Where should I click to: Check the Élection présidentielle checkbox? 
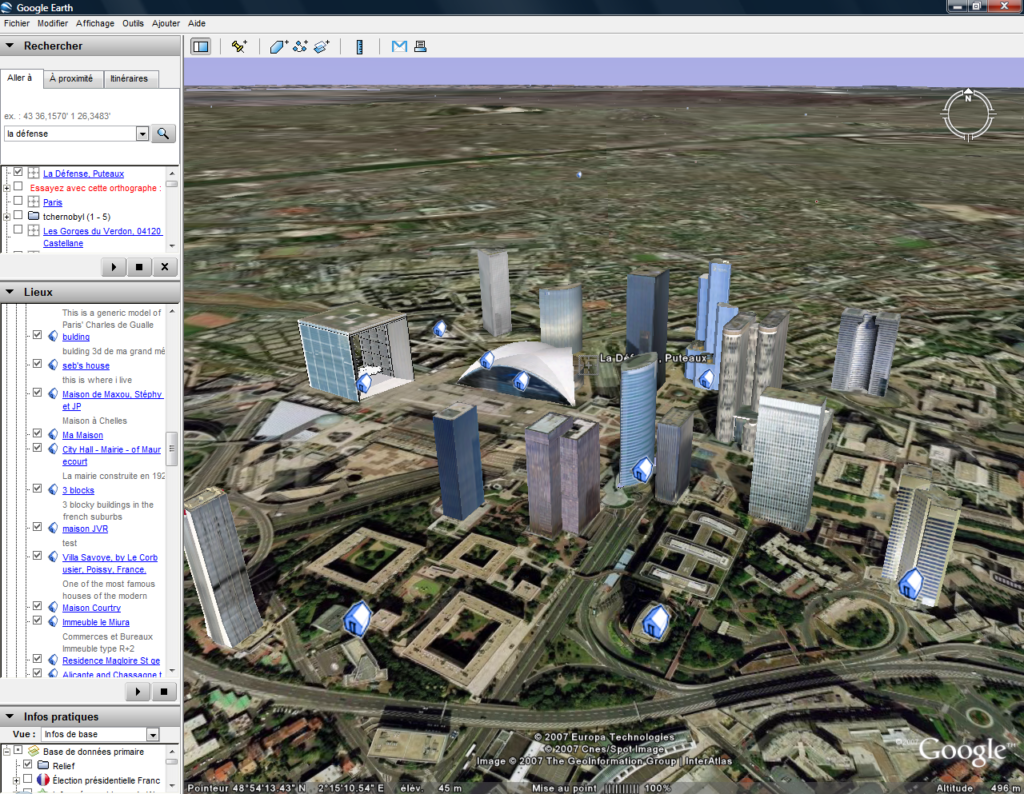coord(27,778)
